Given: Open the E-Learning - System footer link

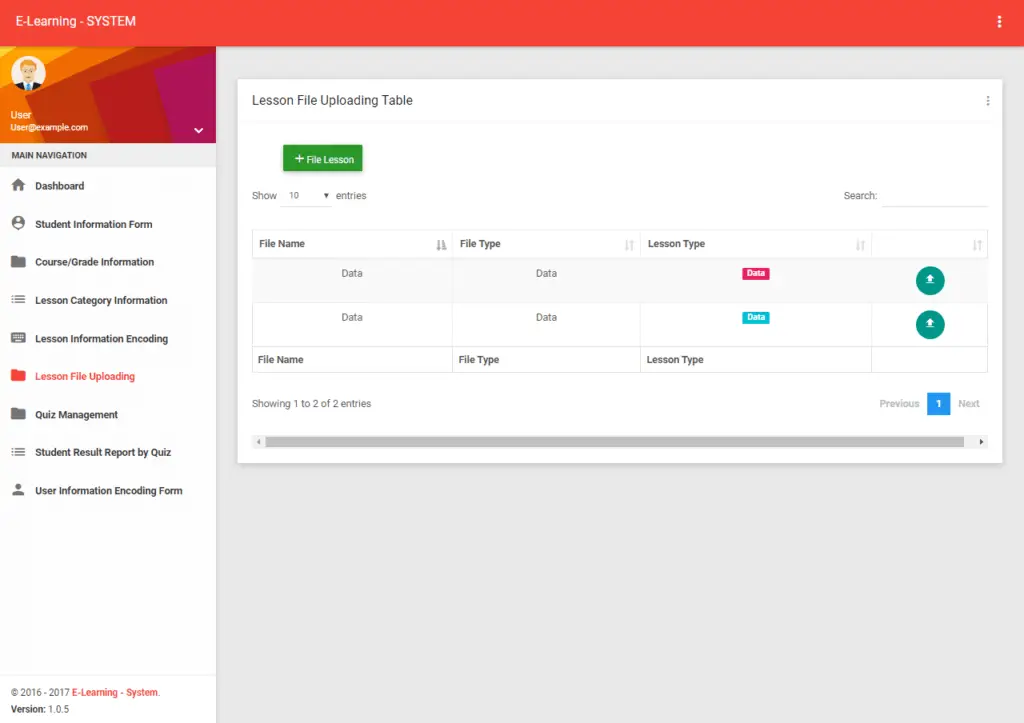Looking at the screenshot, I should 113,691.
